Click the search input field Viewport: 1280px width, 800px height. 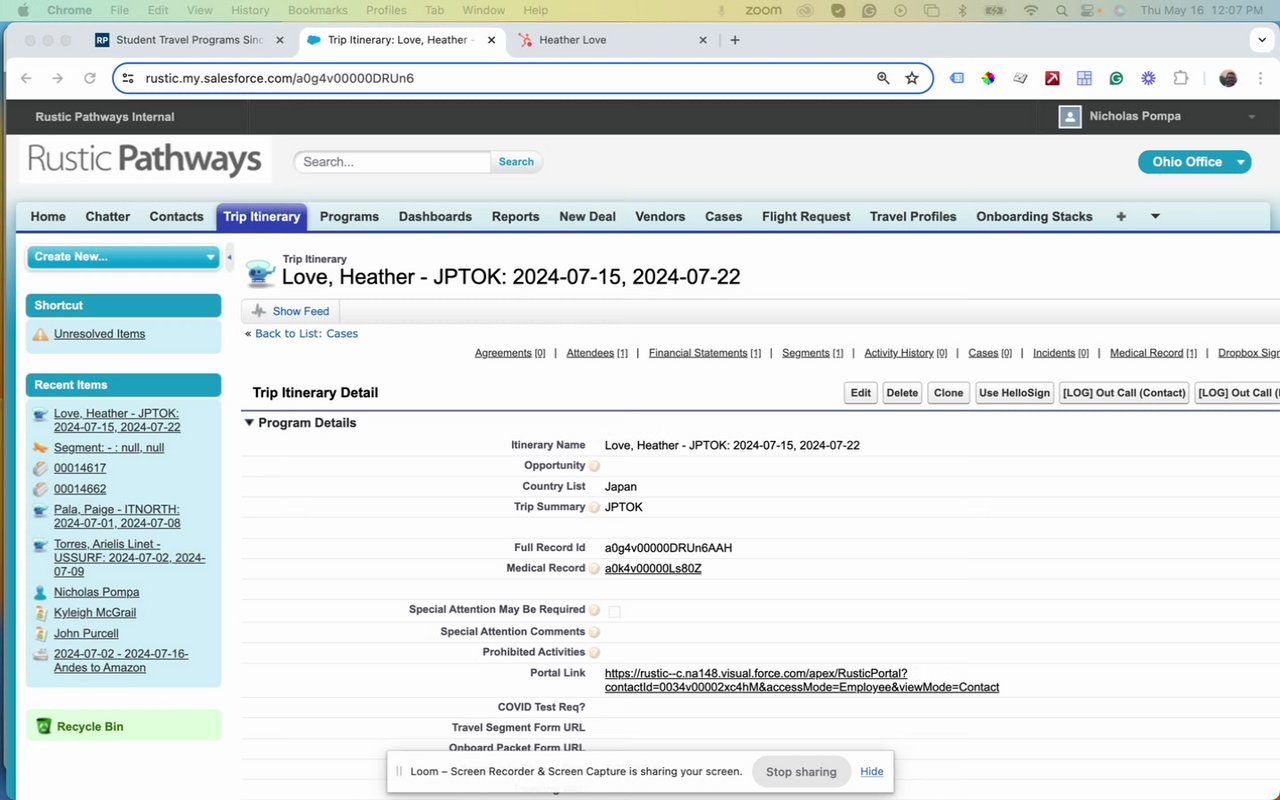(392, 162)
